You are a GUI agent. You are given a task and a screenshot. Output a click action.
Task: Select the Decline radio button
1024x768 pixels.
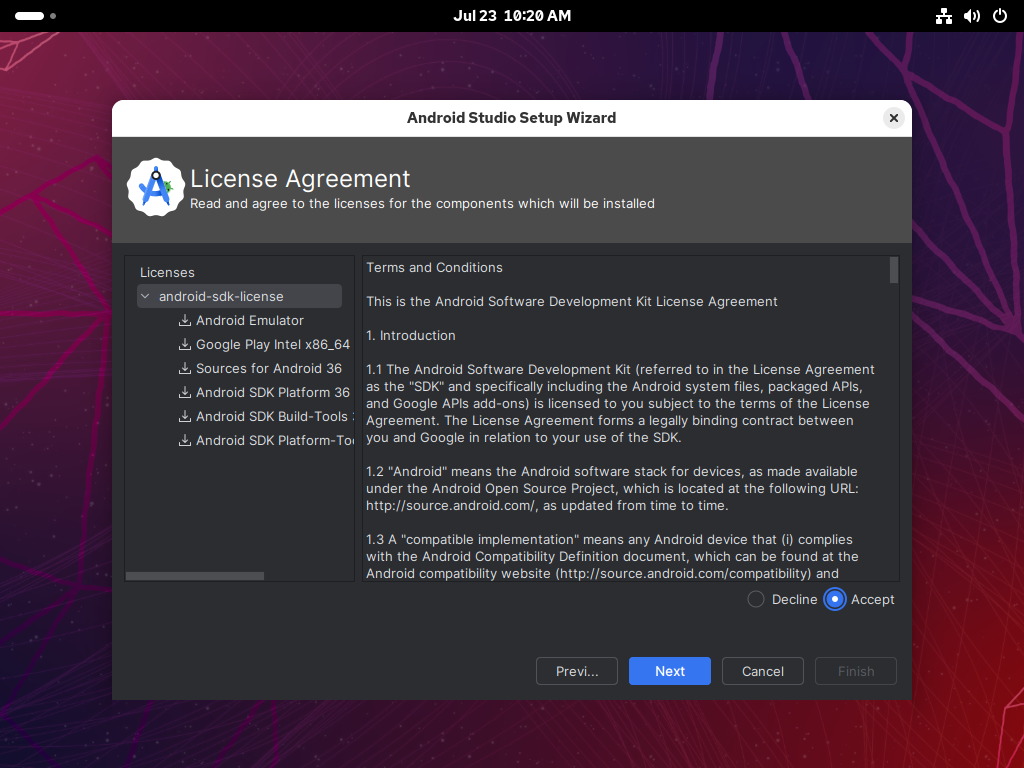[756, 600]
